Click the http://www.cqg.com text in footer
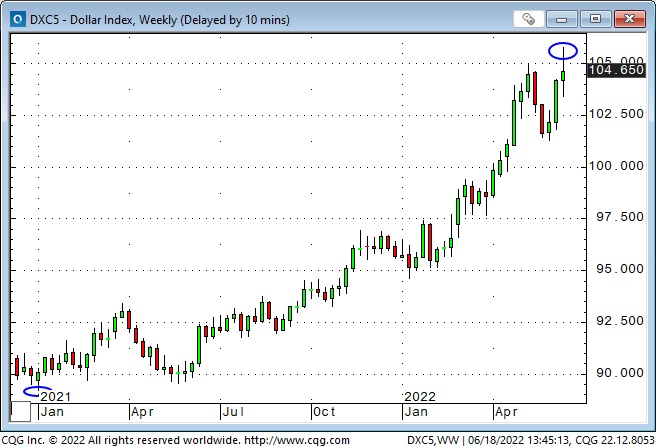656x448 pixels. point(297,440)
